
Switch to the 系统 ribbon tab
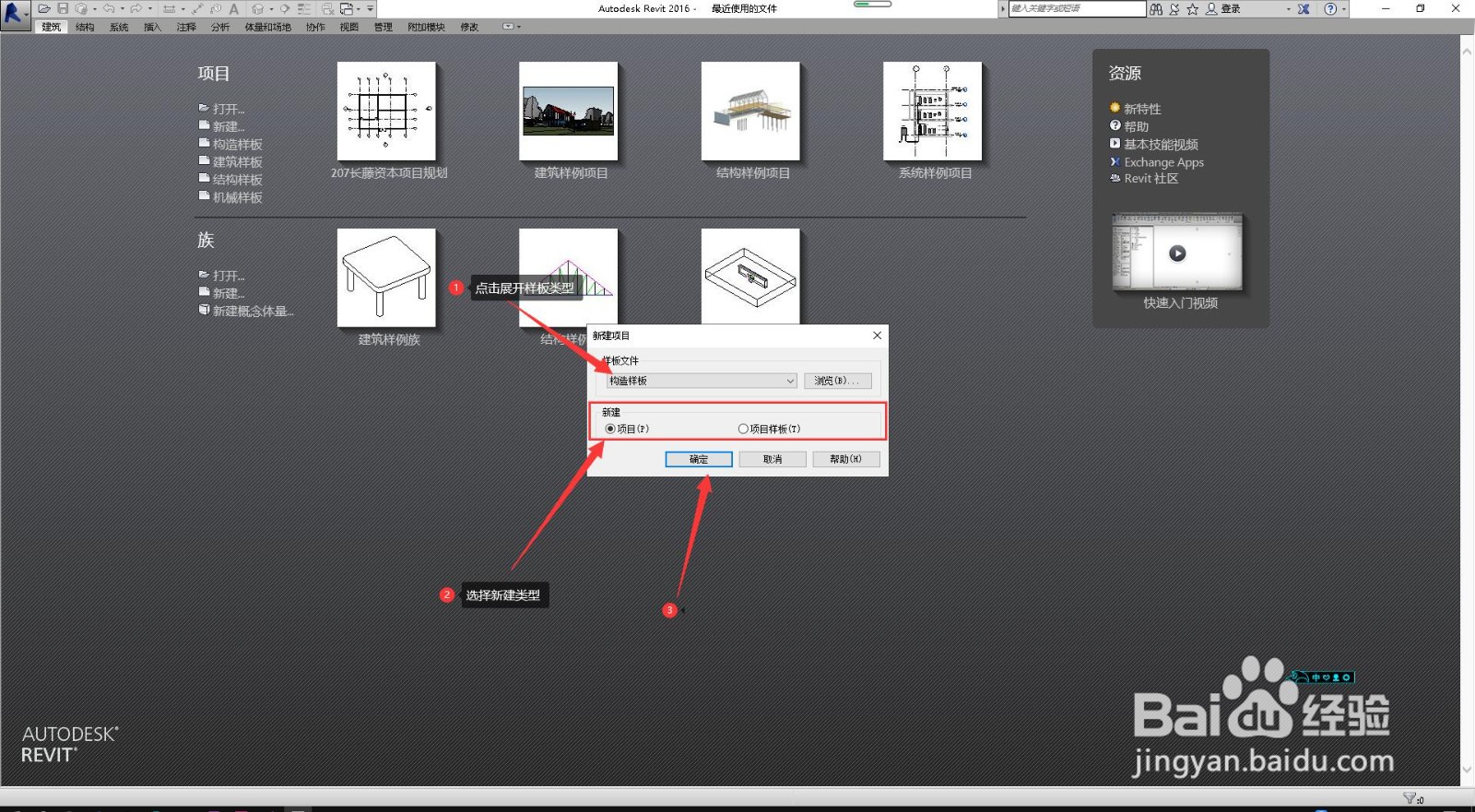[x=119, y=27]
